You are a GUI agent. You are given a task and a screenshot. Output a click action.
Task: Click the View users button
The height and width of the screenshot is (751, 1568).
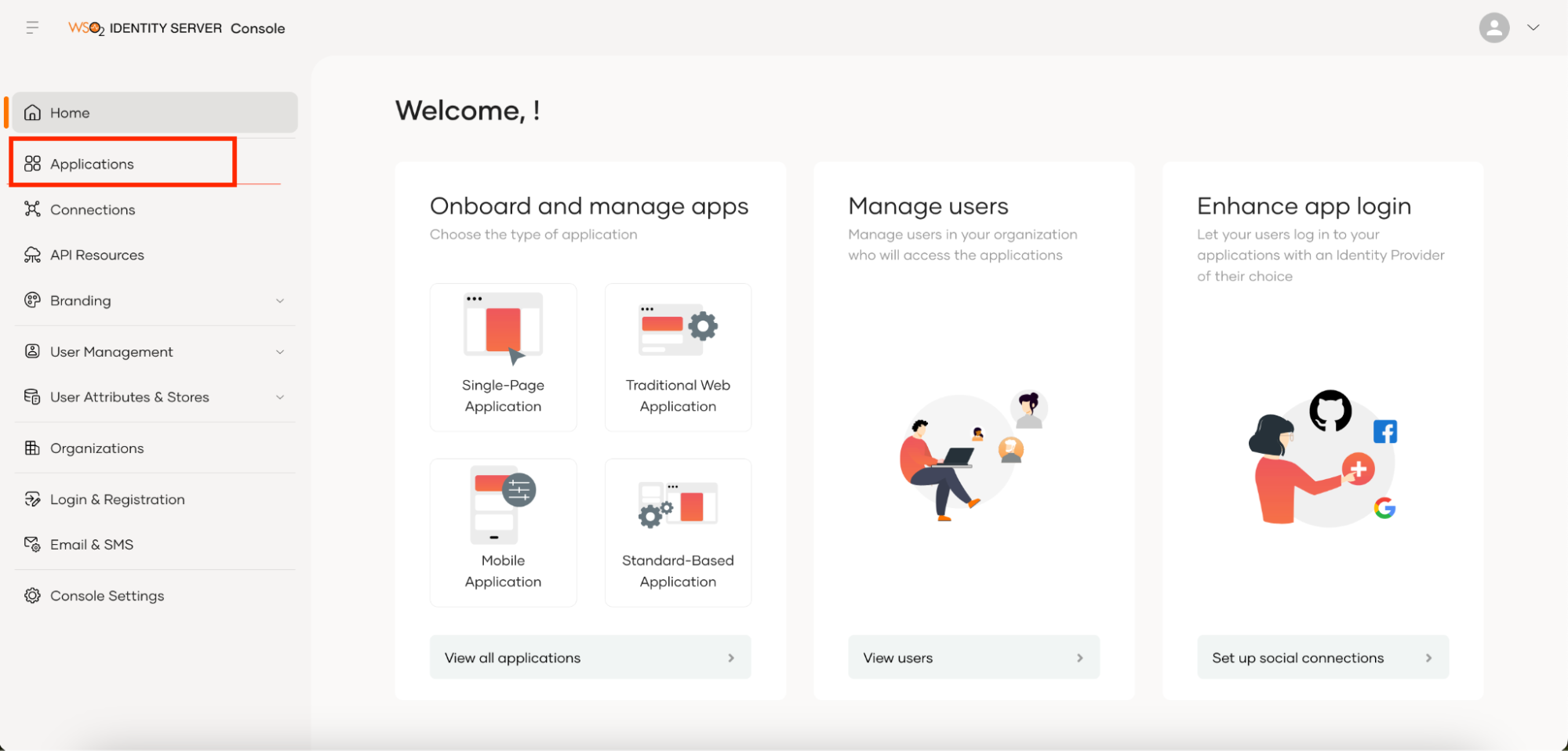point(973,657)
